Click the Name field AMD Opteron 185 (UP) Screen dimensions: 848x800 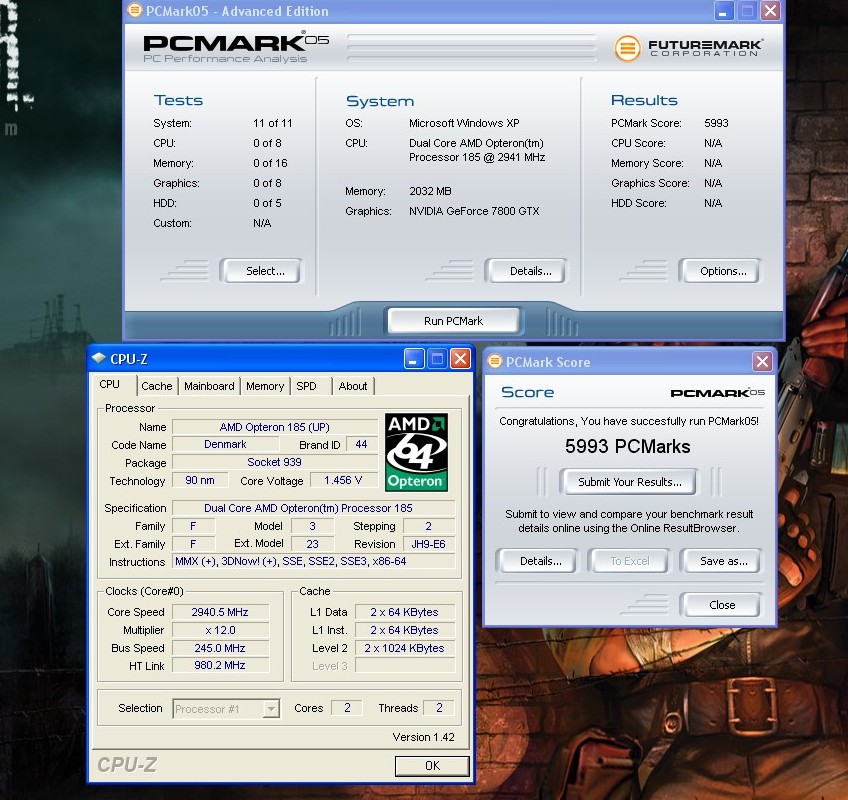pos(274,427)
